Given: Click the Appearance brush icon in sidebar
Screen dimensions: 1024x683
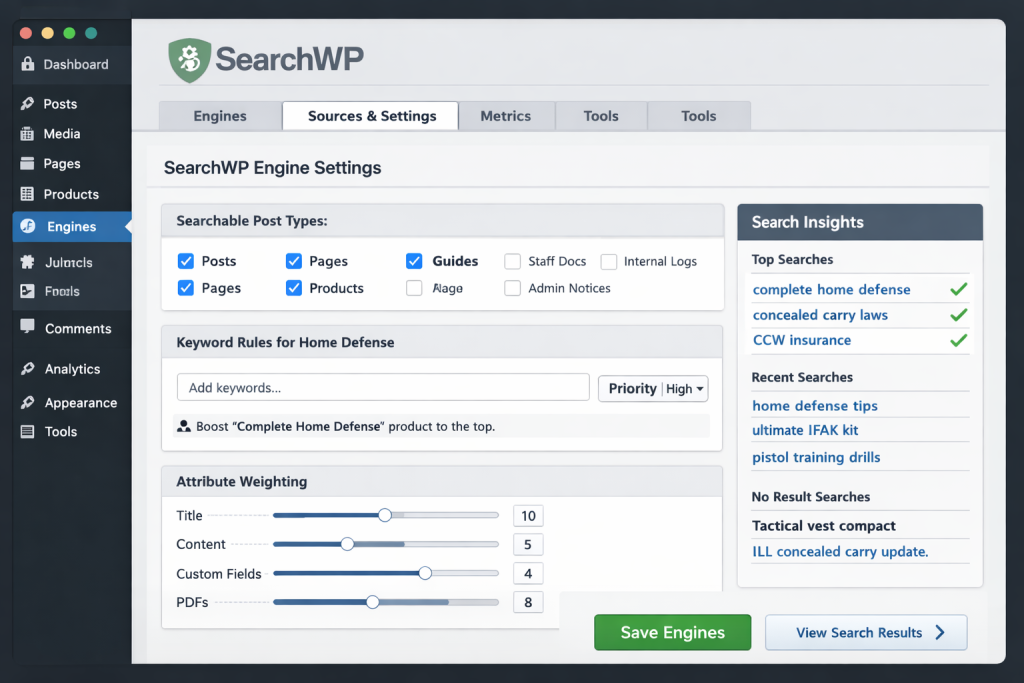Looking at the screenshot, I should coord(26,403).
